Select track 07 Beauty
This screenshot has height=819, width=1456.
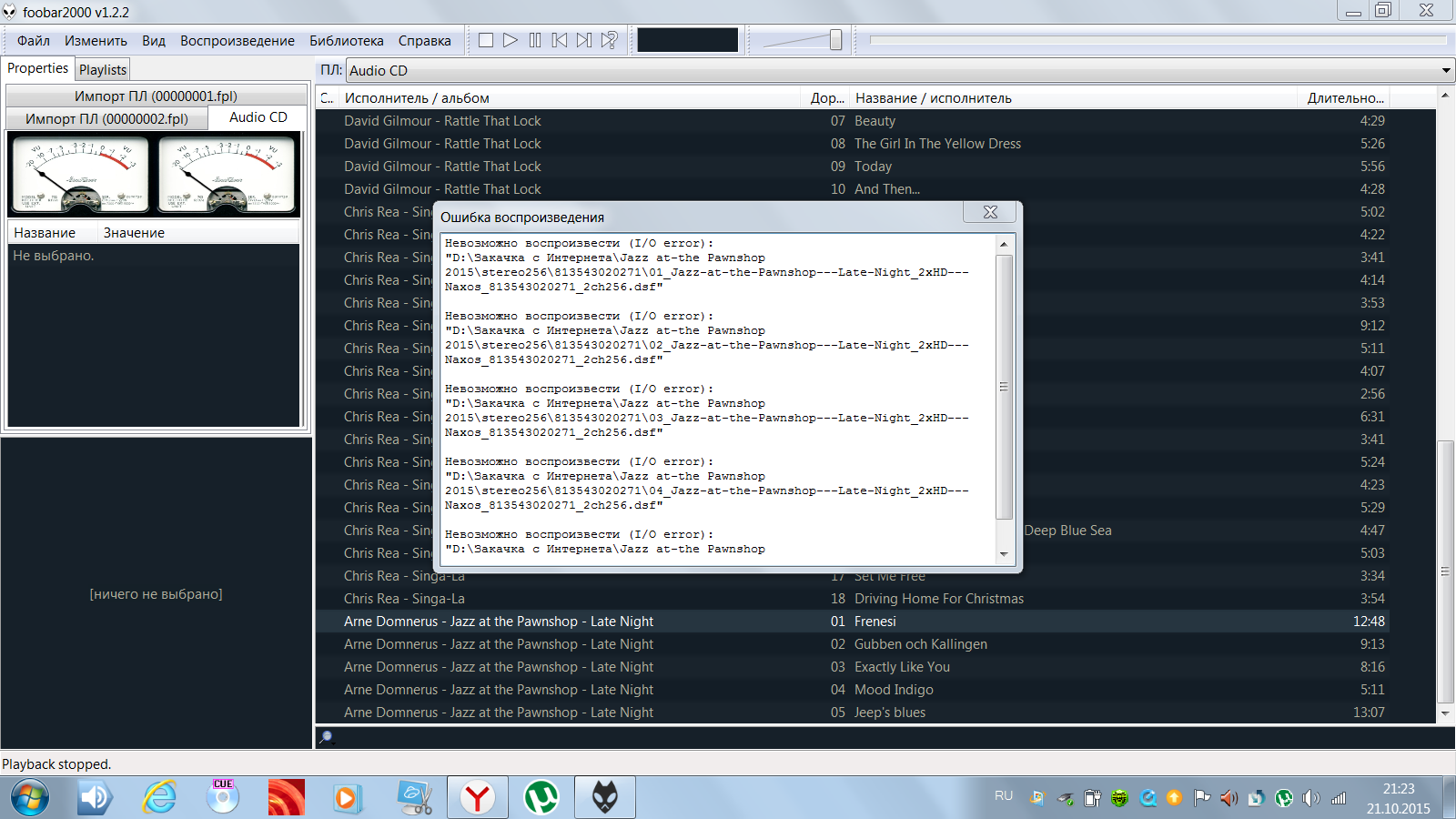[851, 121]
